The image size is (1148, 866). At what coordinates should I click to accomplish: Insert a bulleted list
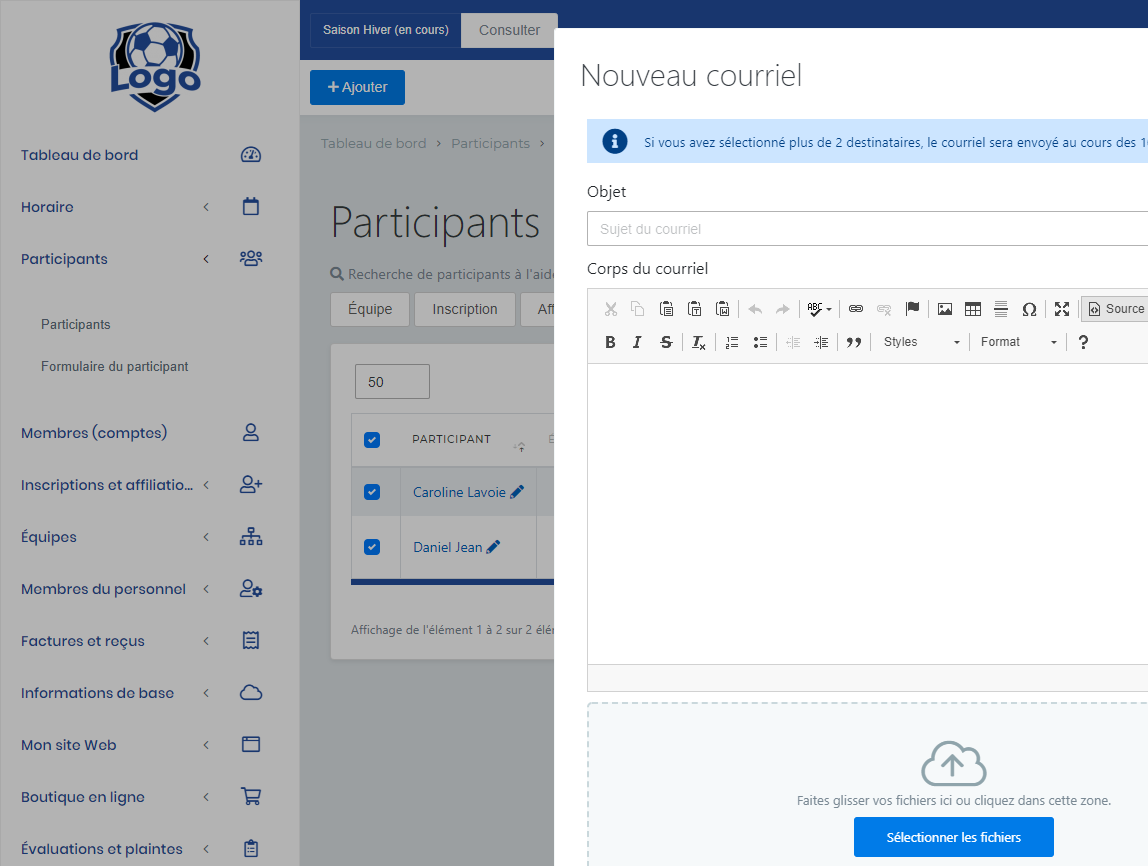click(x=760, y=342)
